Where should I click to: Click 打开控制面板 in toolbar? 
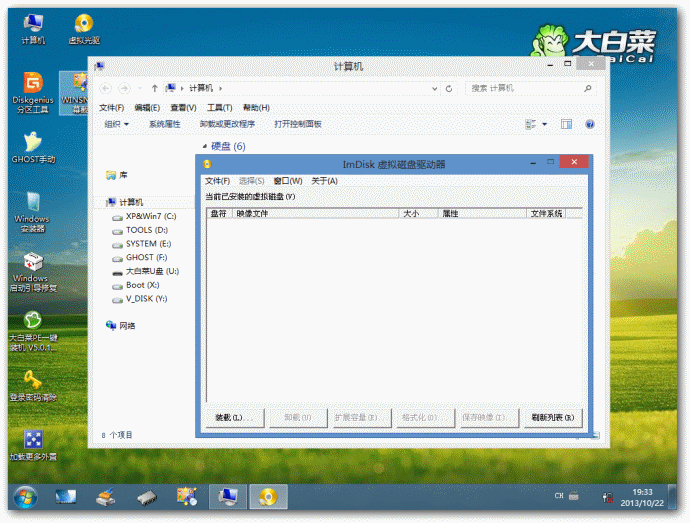point(298,124)
